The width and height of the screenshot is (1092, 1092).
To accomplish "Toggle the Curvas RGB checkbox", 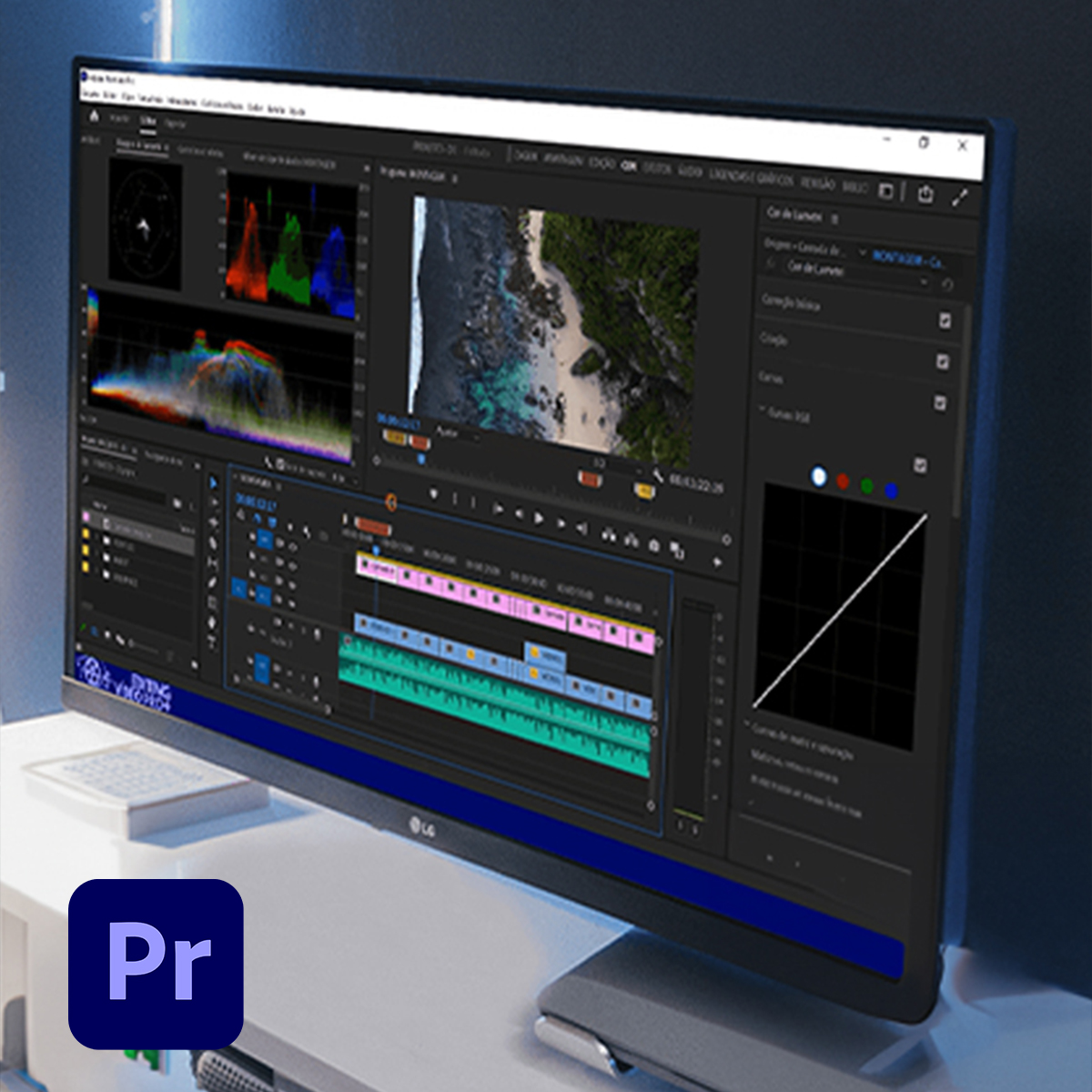I will click(x=920, y=465).
